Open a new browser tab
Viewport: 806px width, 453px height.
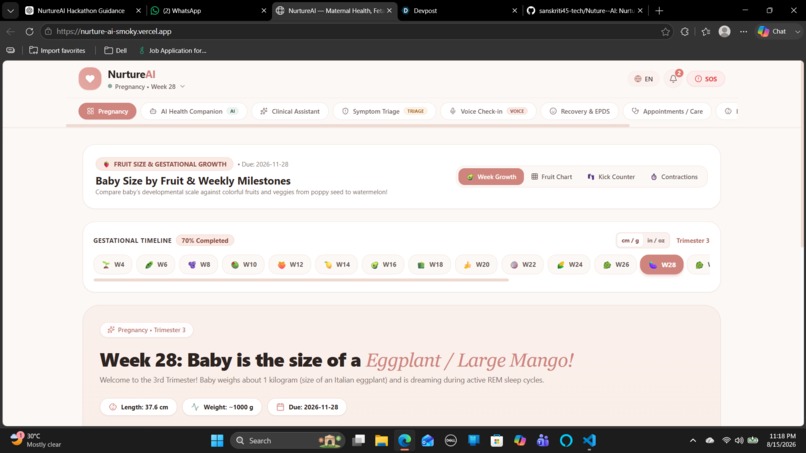coord(659,10)
